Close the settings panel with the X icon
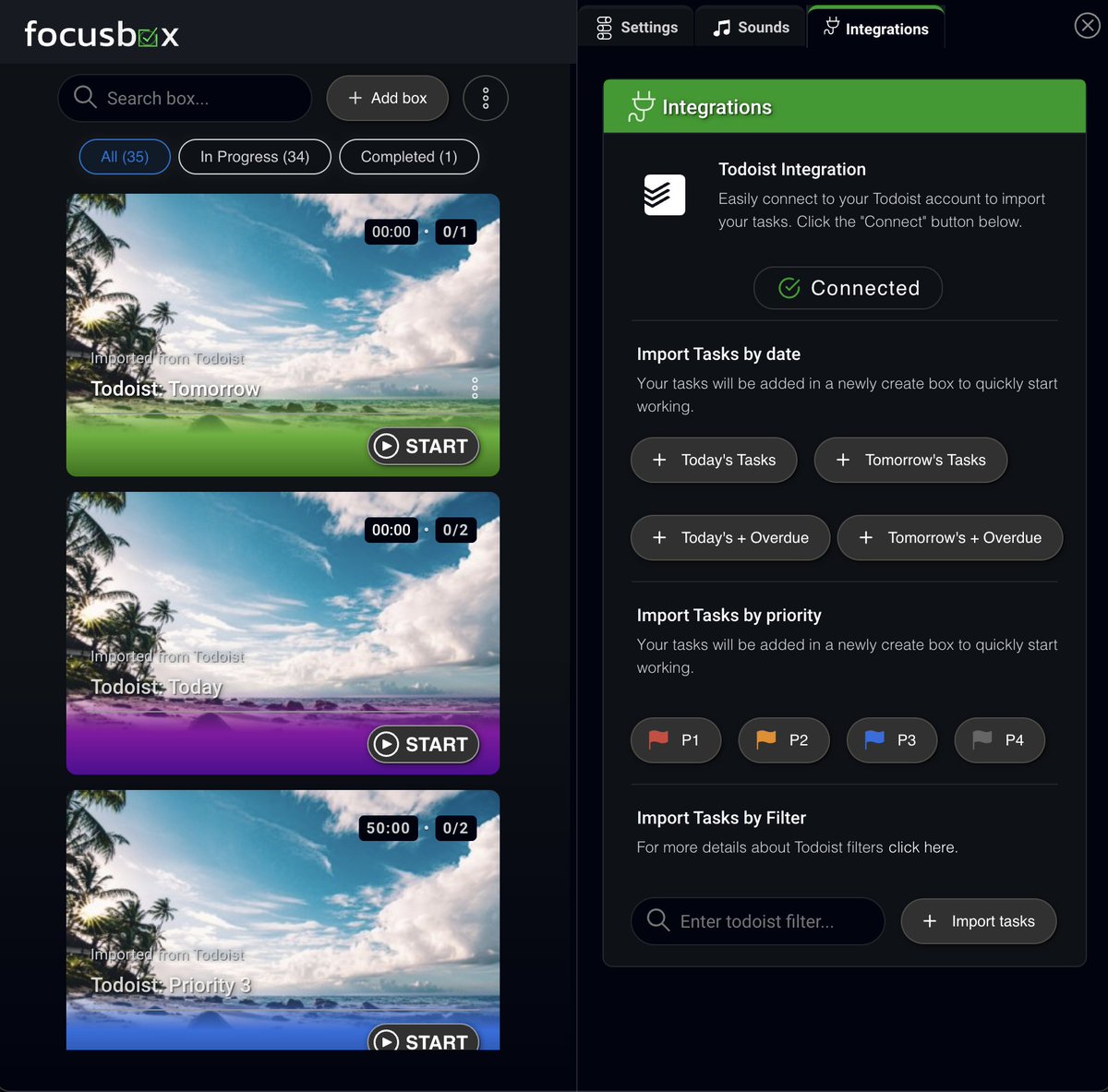Screen dimensions: 1108x1092 click(x=1087, y=26)
